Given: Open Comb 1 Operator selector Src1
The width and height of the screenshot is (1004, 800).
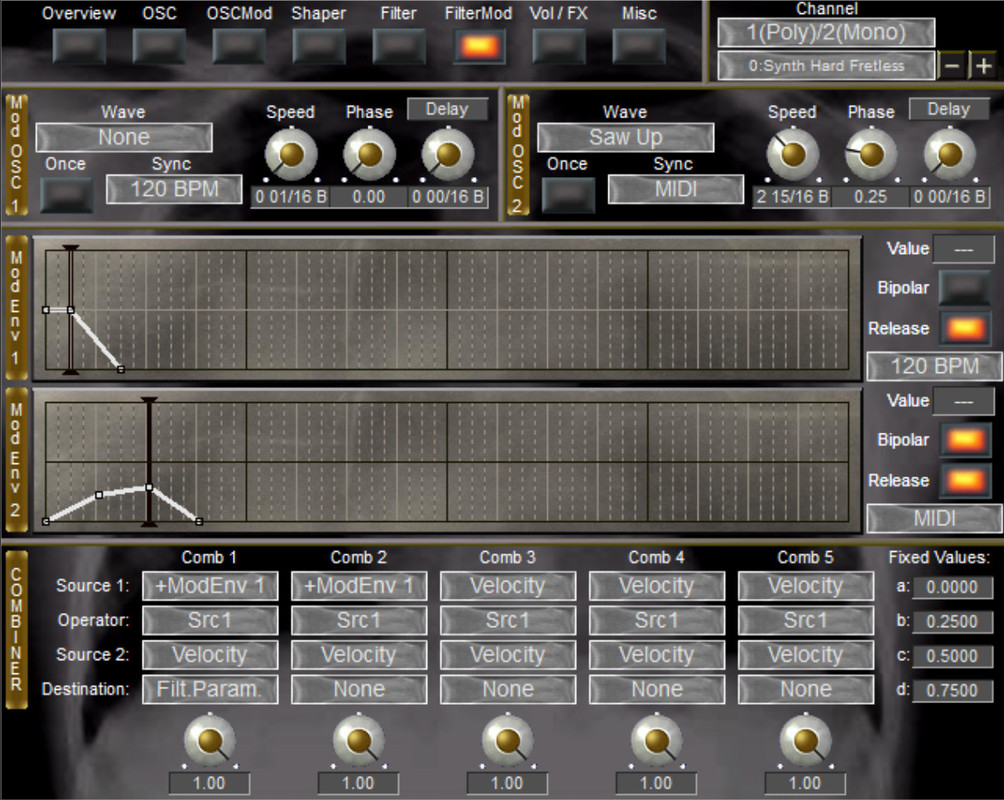Looking at the screenshot, I should pyautogui.click(x=210, y=621).
